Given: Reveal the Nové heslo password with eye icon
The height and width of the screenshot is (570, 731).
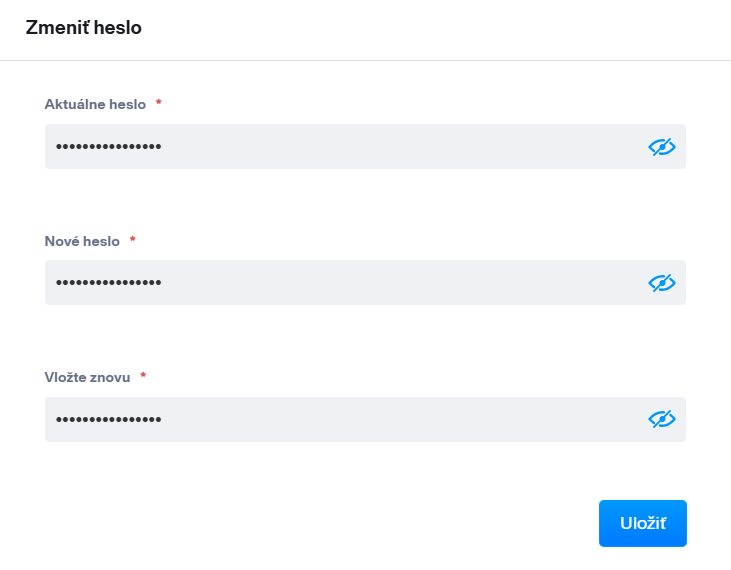Looking at the screenshot, I should 662,283.
